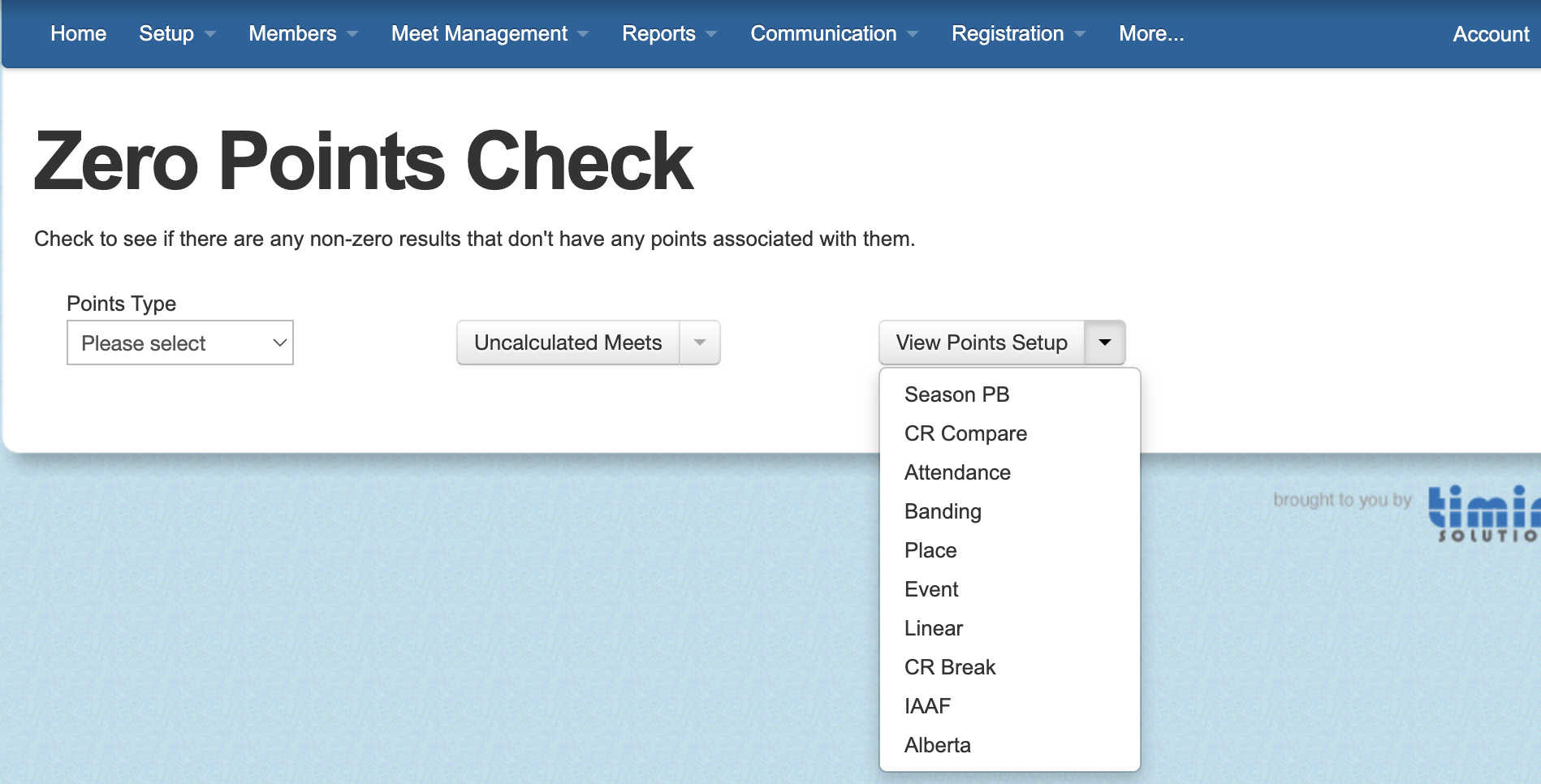Pick Linear from the points setup list
The width and height of the screenshot is (1541, 784).
tap(1010, 628)
